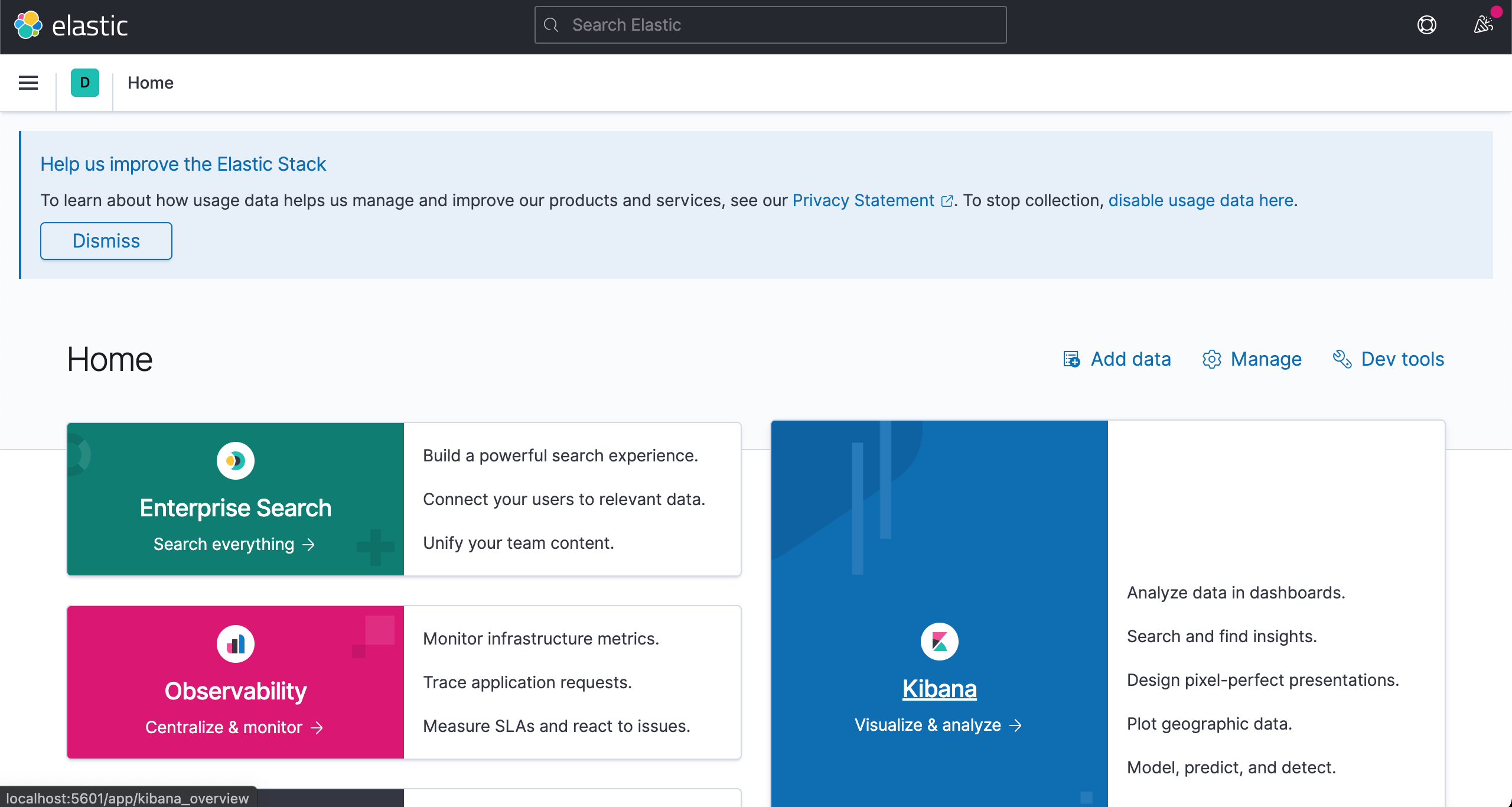Focus the Search Elastic field
The width and height of the screenshot is (1512, 807).
click(770, 25)
